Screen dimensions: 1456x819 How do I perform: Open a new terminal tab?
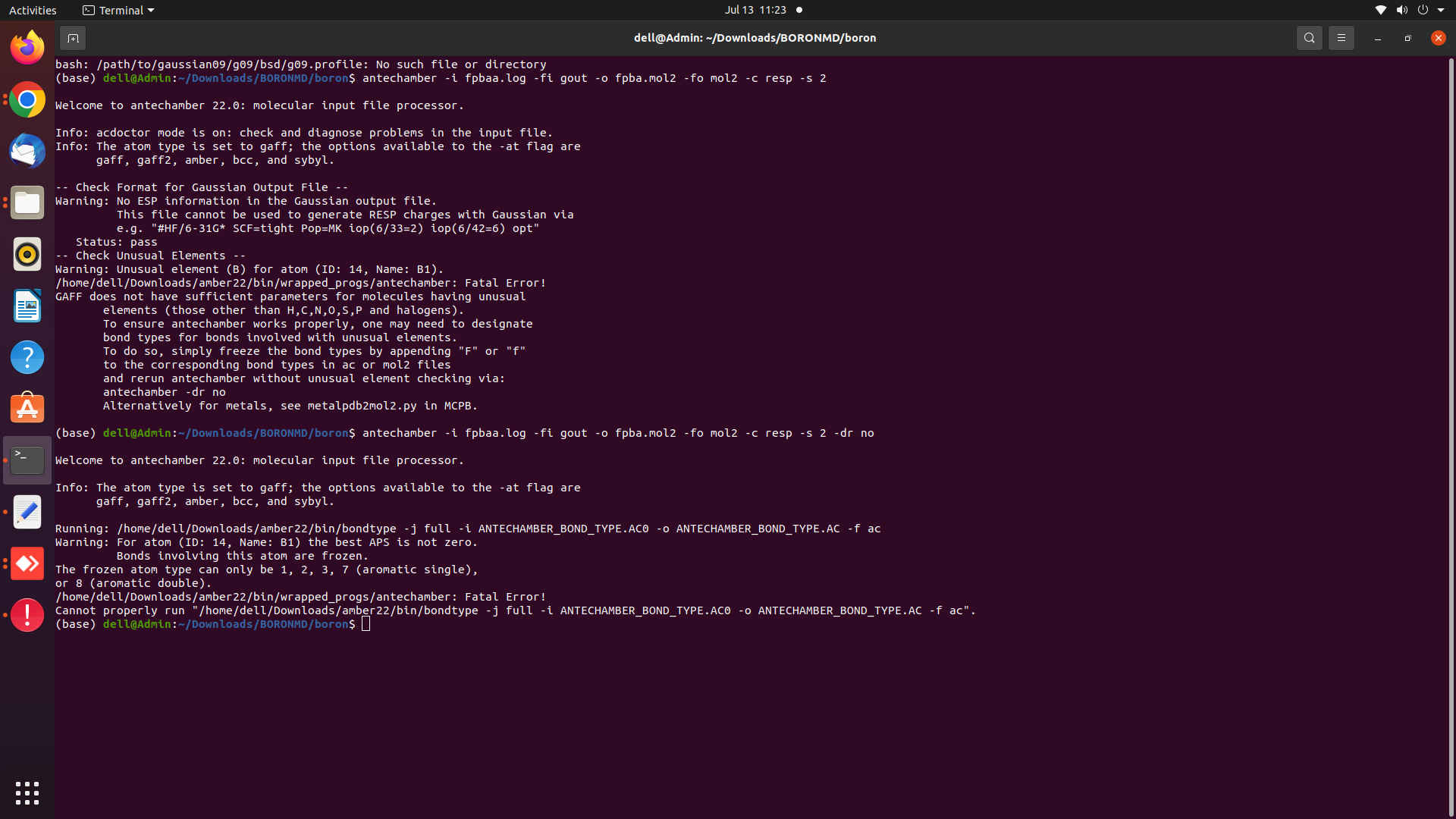coord(73,38)
